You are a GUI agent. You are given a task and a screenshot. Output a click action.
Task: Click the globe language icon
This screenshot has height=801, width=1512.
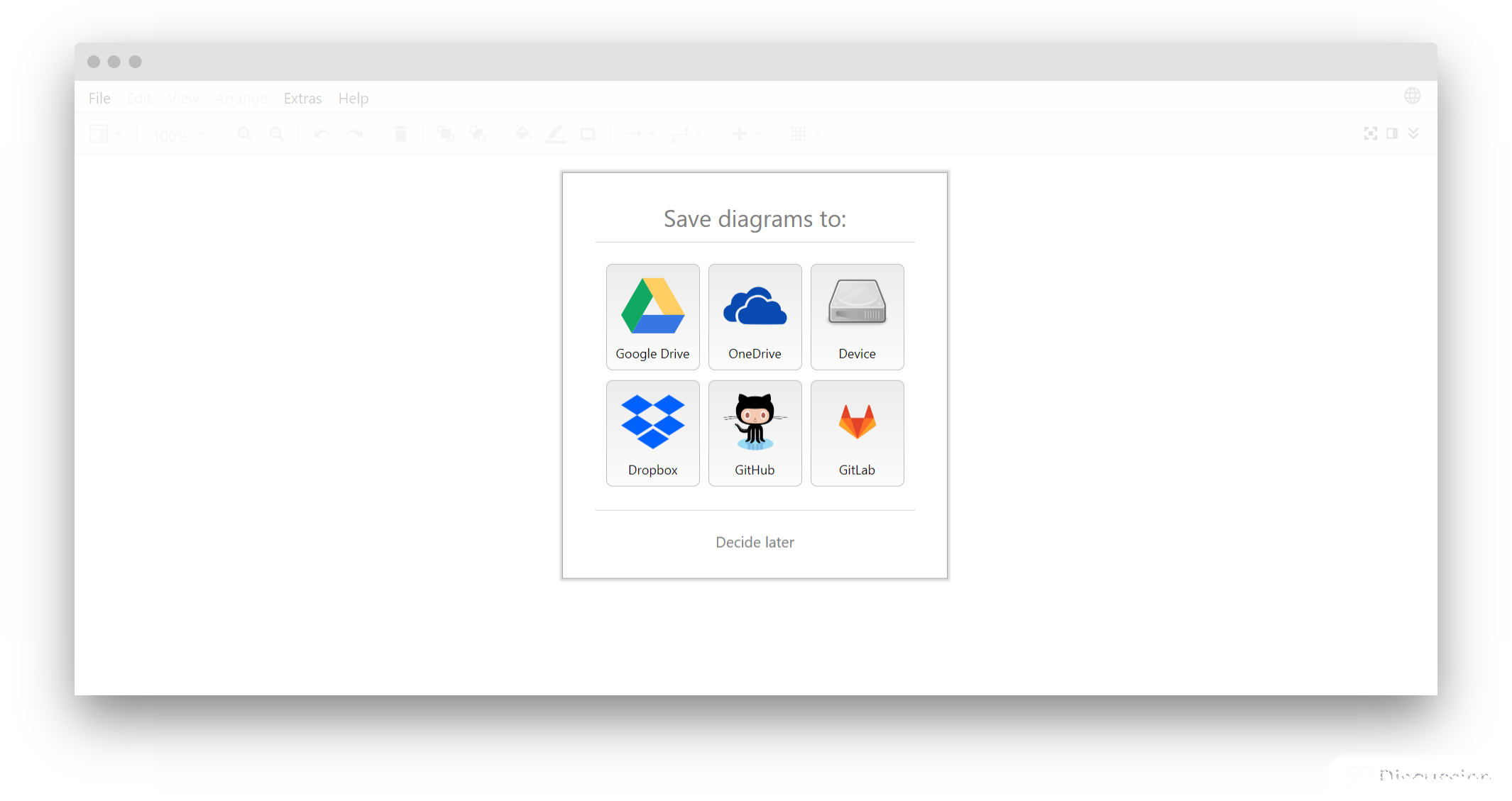pos(1412,96)
